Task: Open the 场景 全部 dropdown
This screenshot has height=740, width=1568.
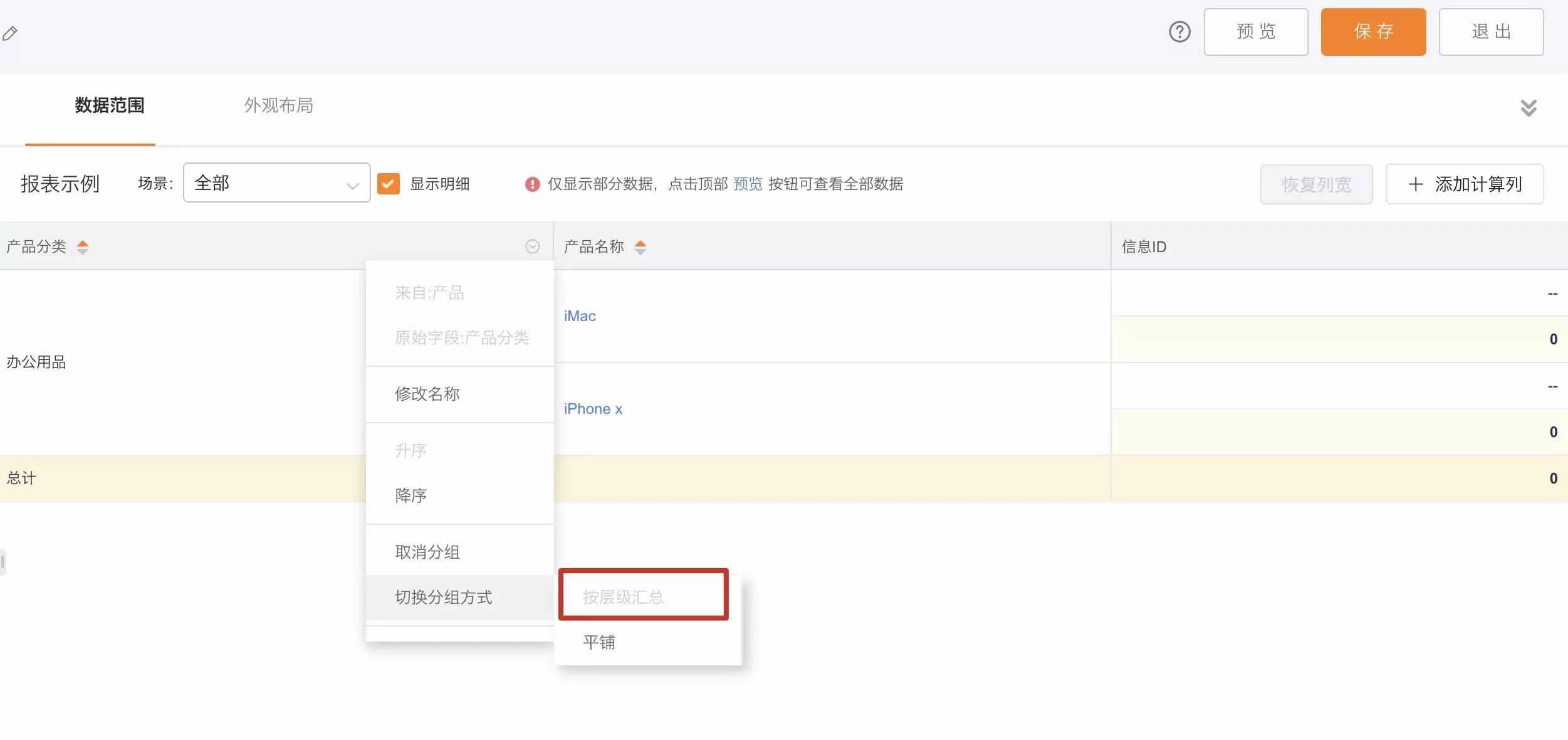Action: click(x=276, y=182)
